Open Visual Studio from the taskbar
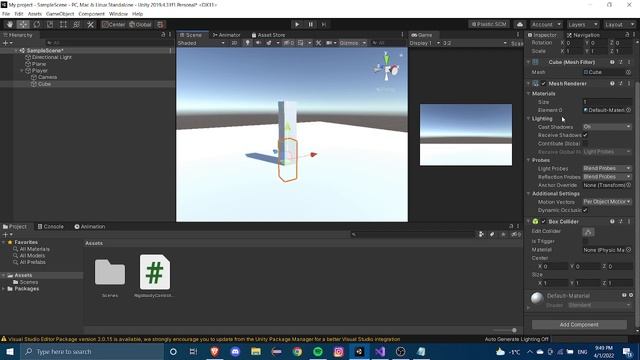This screenshot has width=640, height=360. click(x=380, y=351)
